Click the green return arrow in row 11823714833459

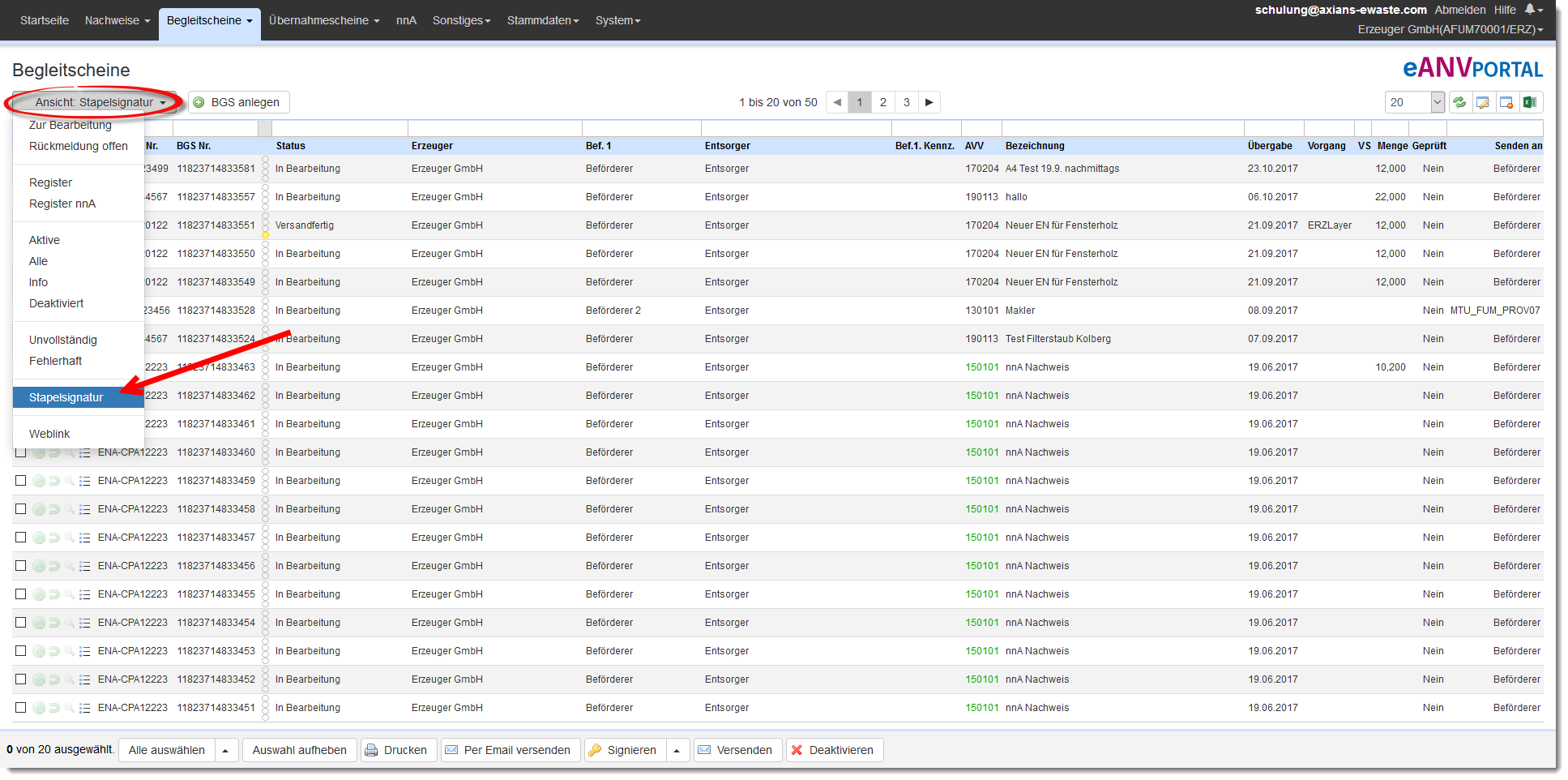[x=53, y=481]
